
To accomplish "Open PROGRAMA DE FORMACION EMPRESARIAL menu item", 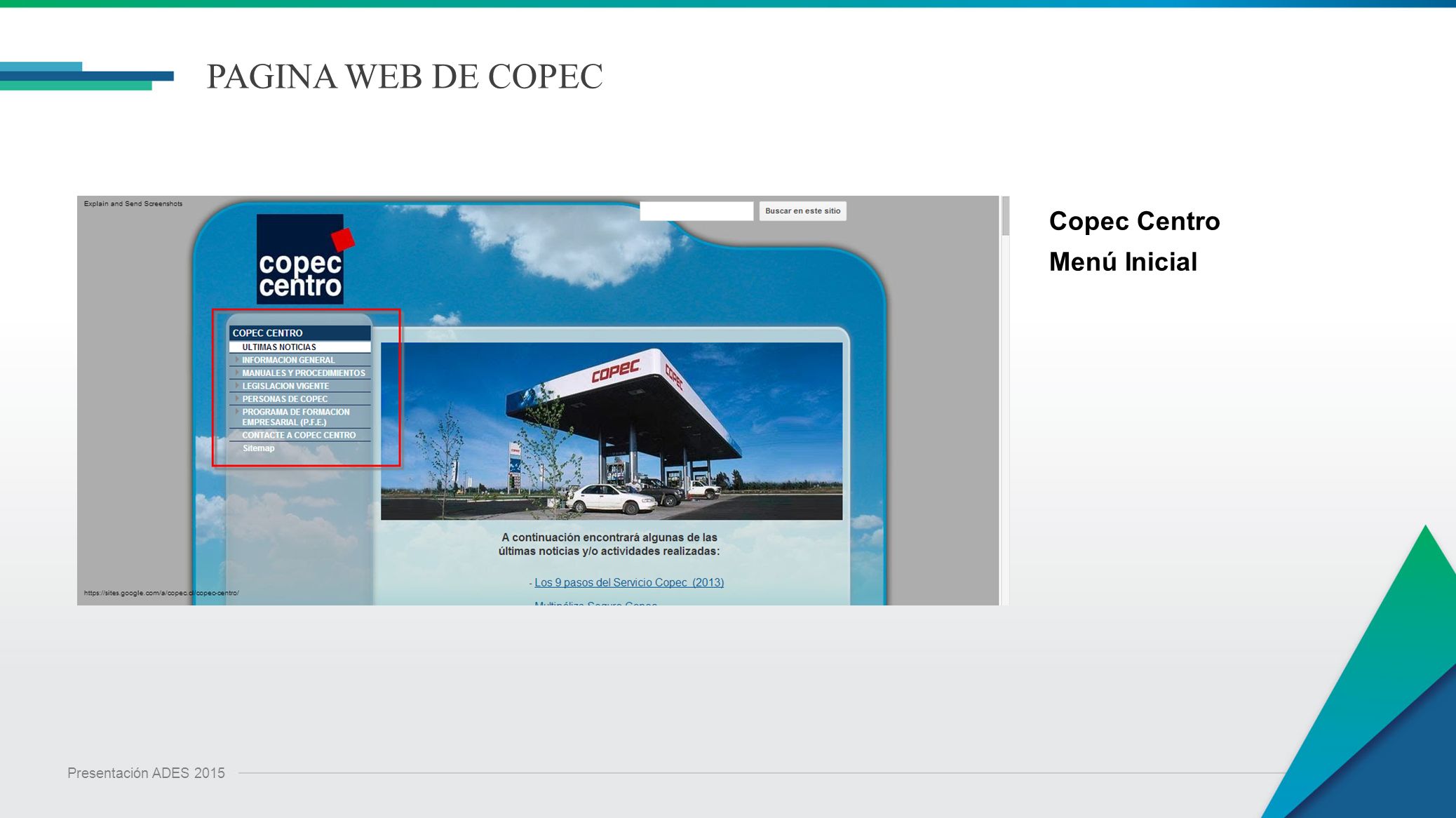I will 299,417.
